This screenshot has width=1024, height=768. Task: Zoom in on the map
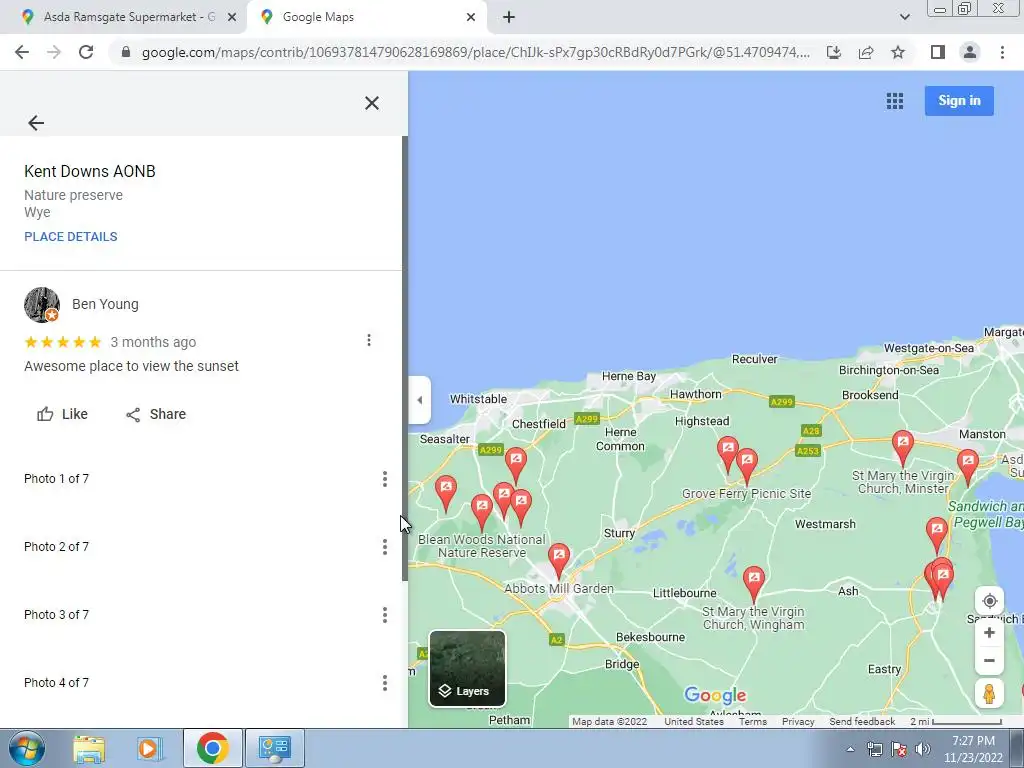coord(989,633)
